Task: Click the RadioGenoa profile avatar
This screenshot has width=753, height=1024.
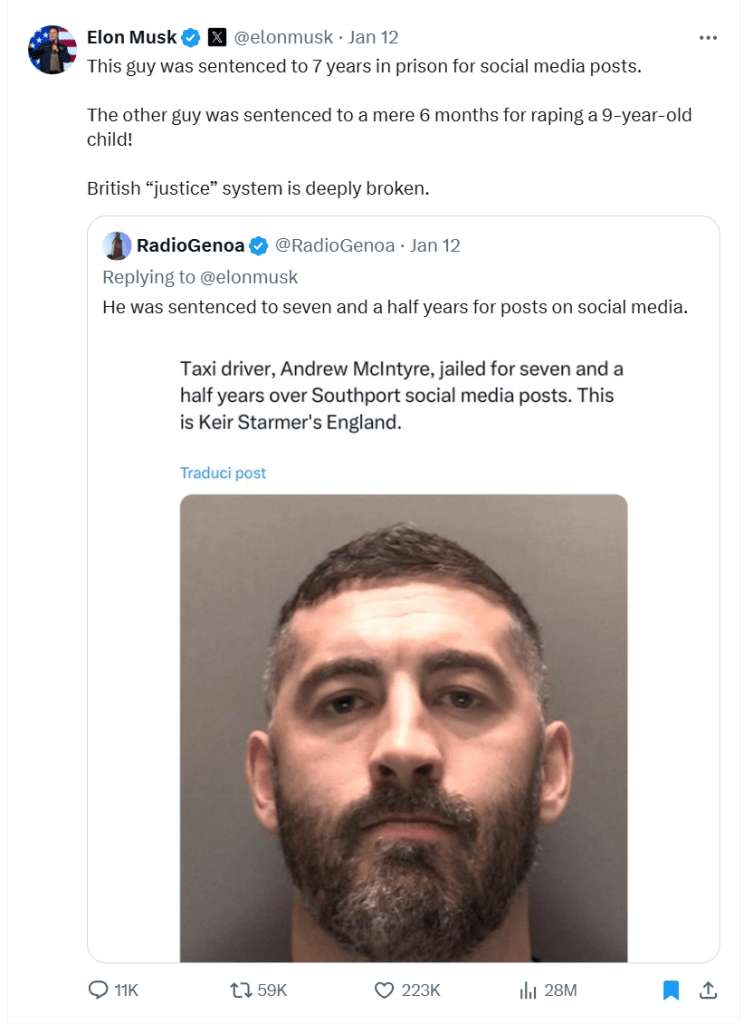Action: [117, 246]
